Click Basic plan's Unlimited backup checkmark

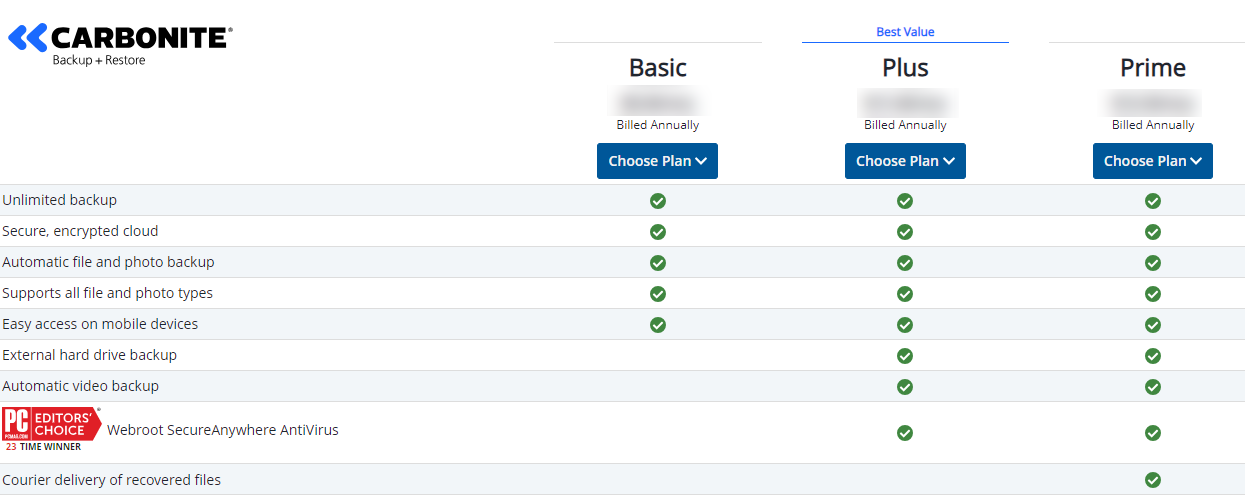click(657, 201)
